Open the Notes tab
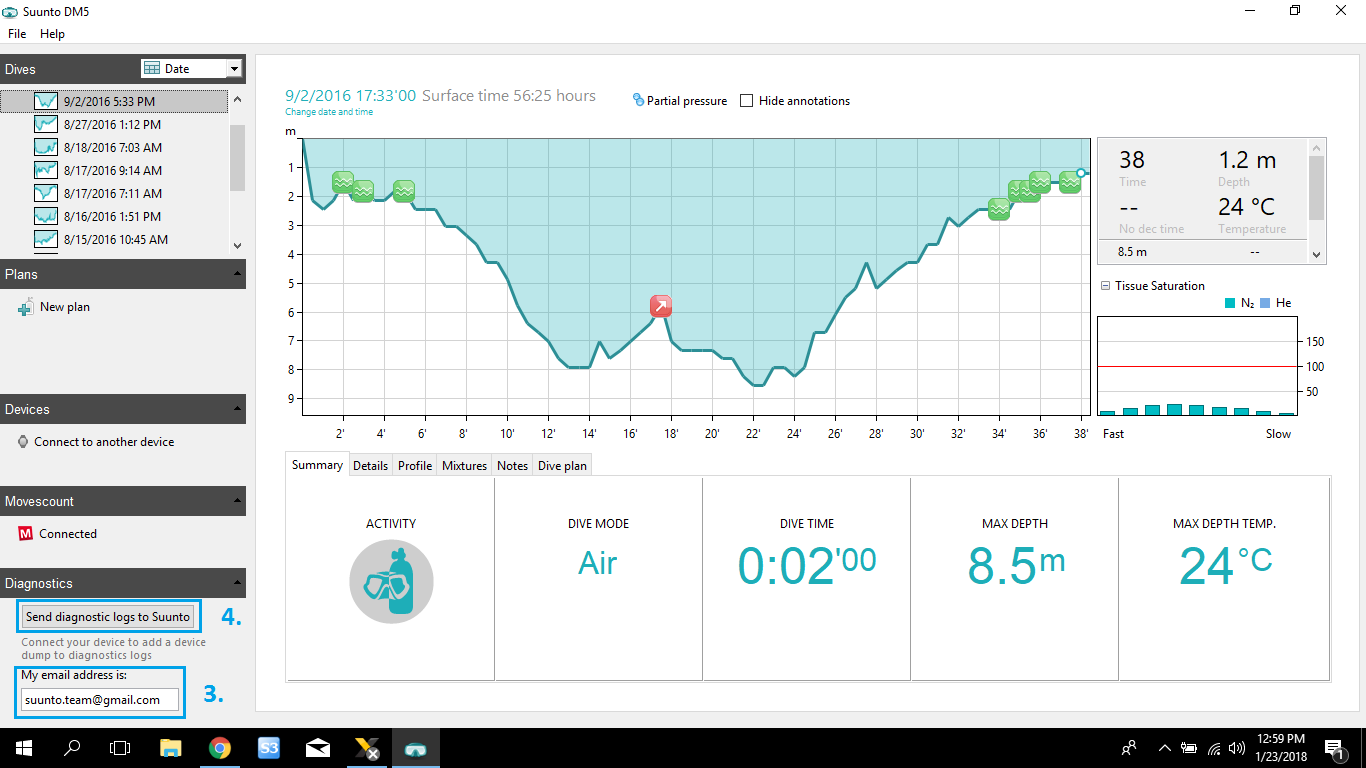 [x=512, y=466]
